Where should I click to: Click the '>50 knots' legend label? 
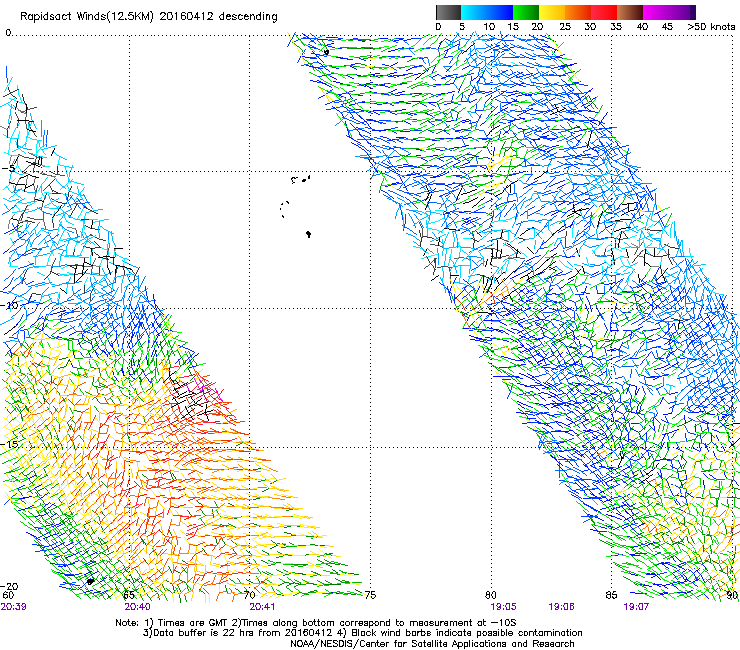[712, 27]
